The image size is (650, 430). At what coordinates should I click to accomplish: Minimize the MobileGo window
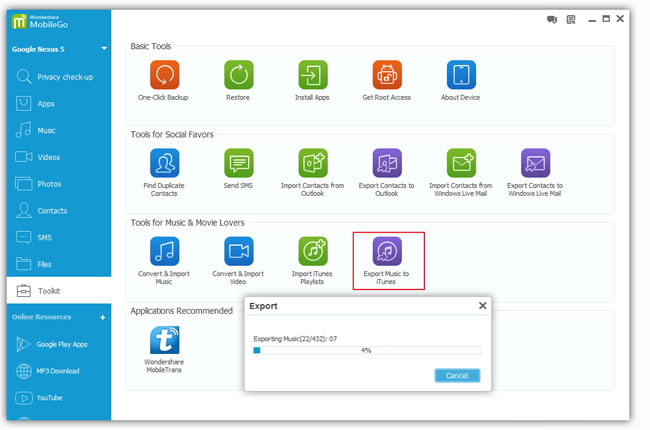(592, 19)
